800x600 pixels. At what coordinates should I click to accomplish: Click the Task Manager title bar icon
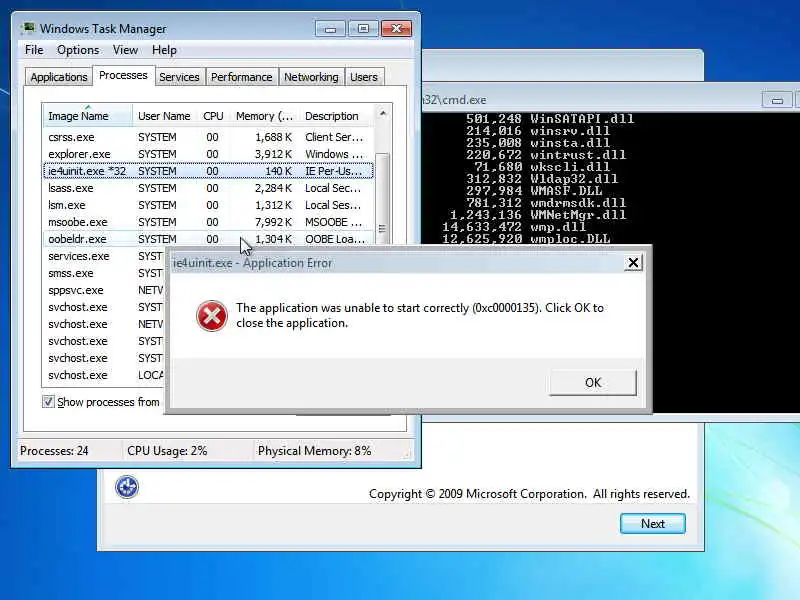point(29,28)
